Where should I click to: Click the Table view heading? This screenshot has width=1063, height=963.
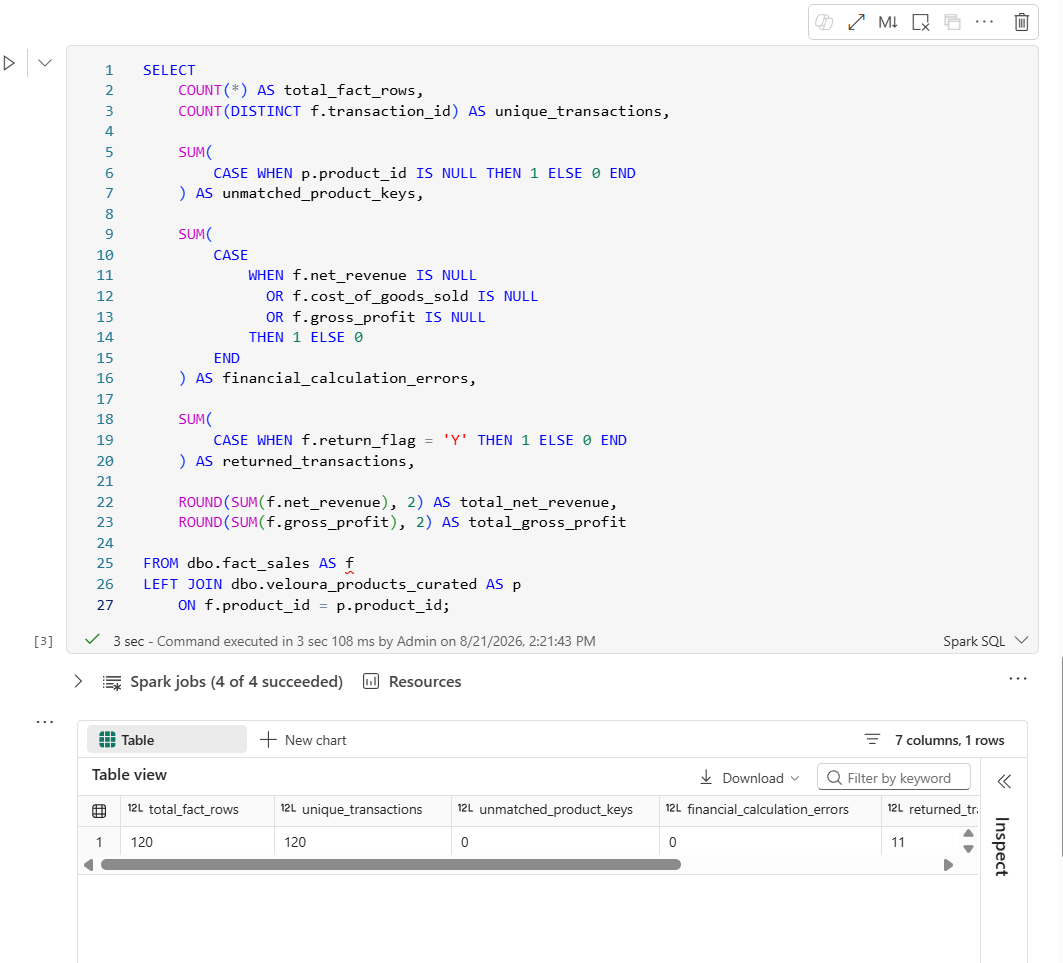coord(129,774)
